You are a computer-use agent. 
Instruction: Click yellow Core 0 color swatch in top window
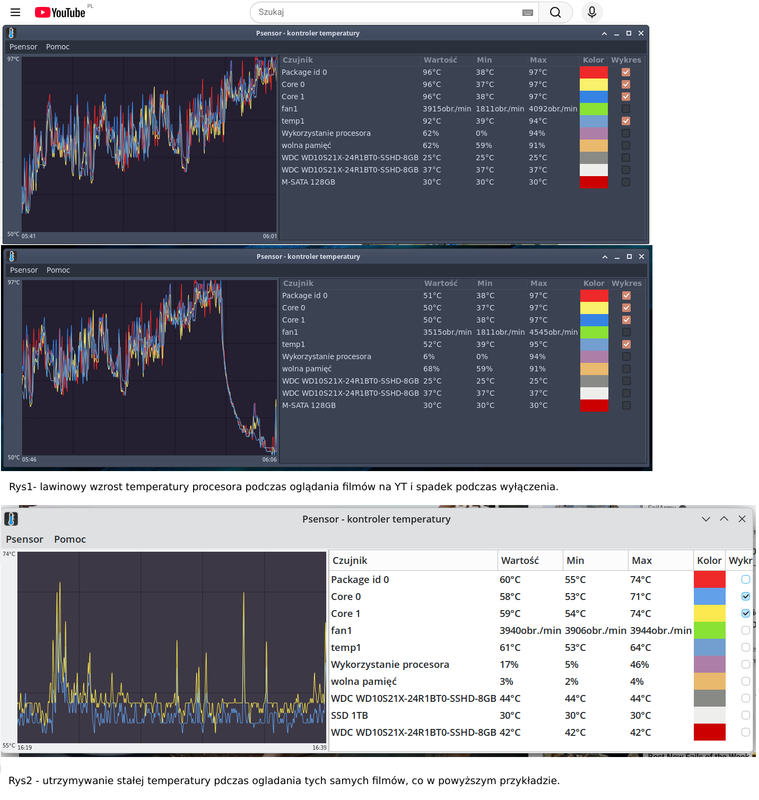[x=594, y=85]
